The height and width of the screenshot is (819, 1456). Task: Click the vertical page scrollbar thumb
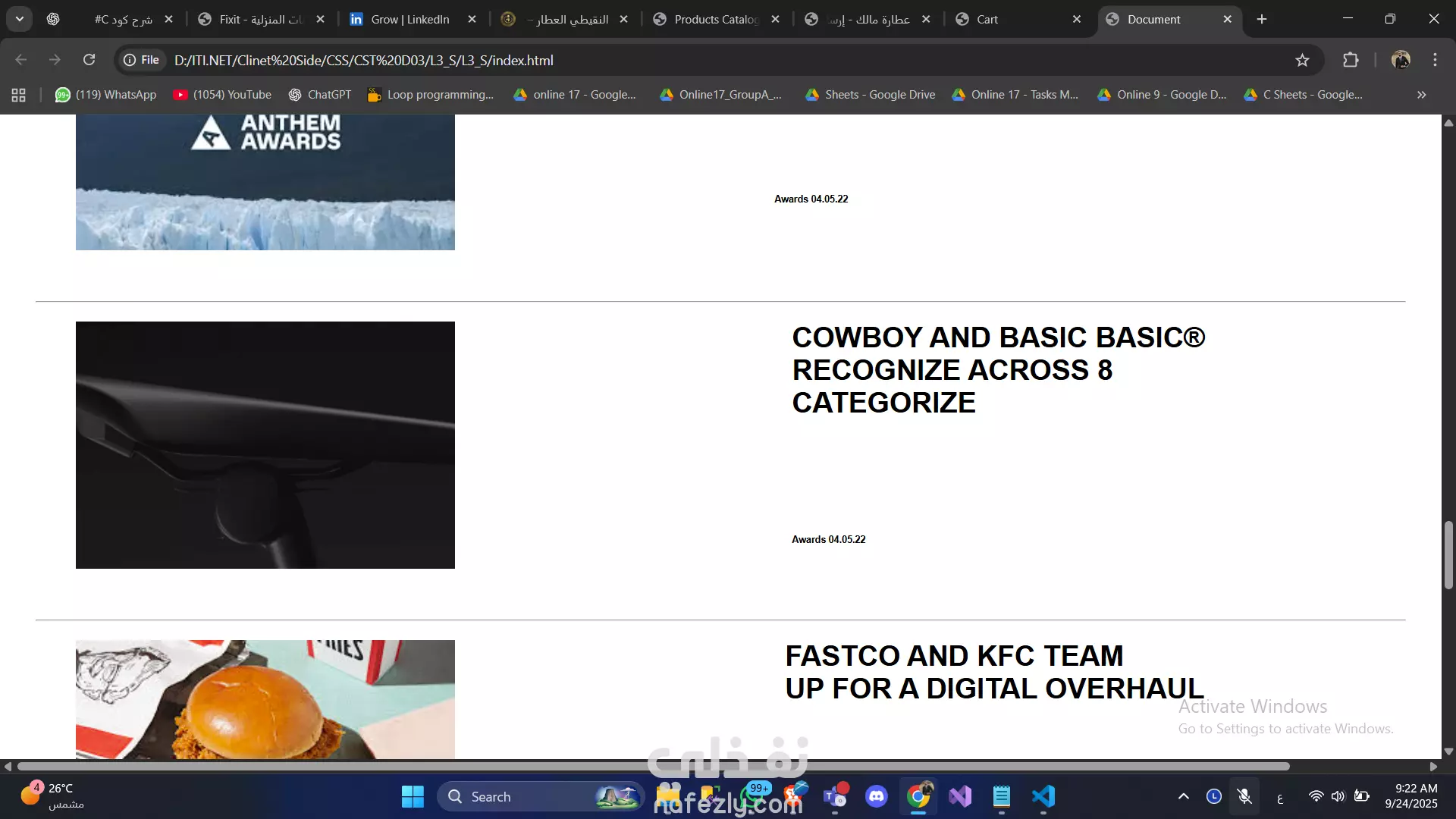(x=1448, y=554)
